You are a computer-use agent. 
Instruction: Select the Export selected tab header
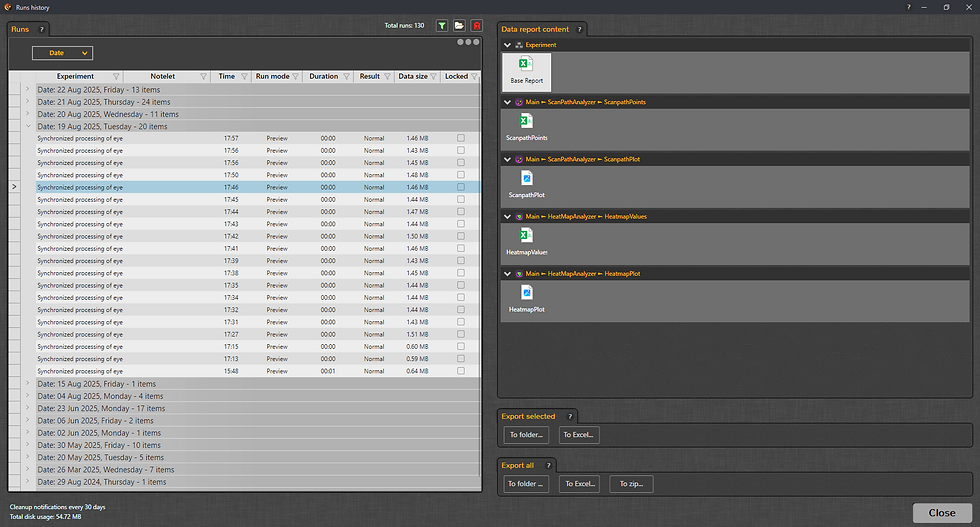click(528, 416)
